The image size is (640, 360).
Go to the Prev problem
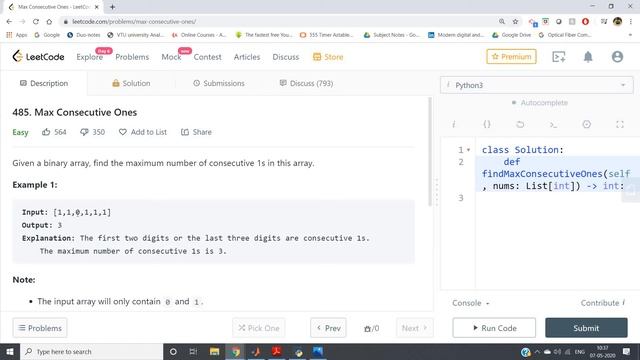pyautogui.click(x=328, y=328)
